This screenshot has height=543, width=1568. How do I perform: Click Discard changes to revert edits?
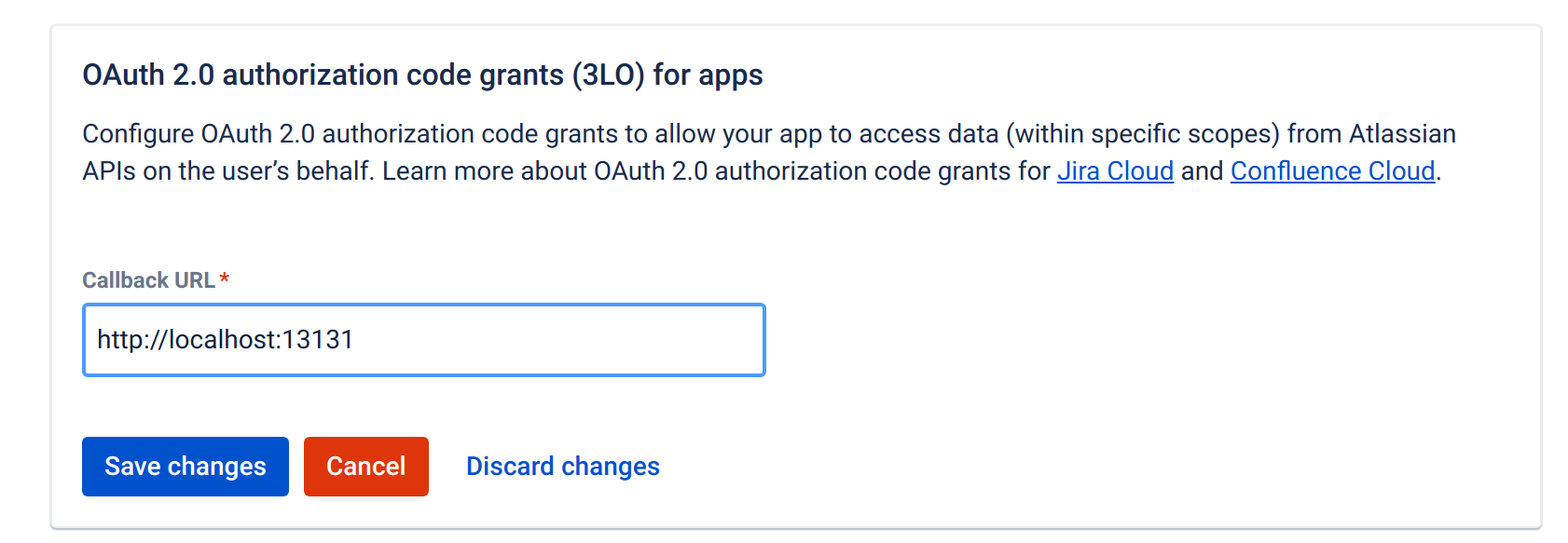(562, 466)
